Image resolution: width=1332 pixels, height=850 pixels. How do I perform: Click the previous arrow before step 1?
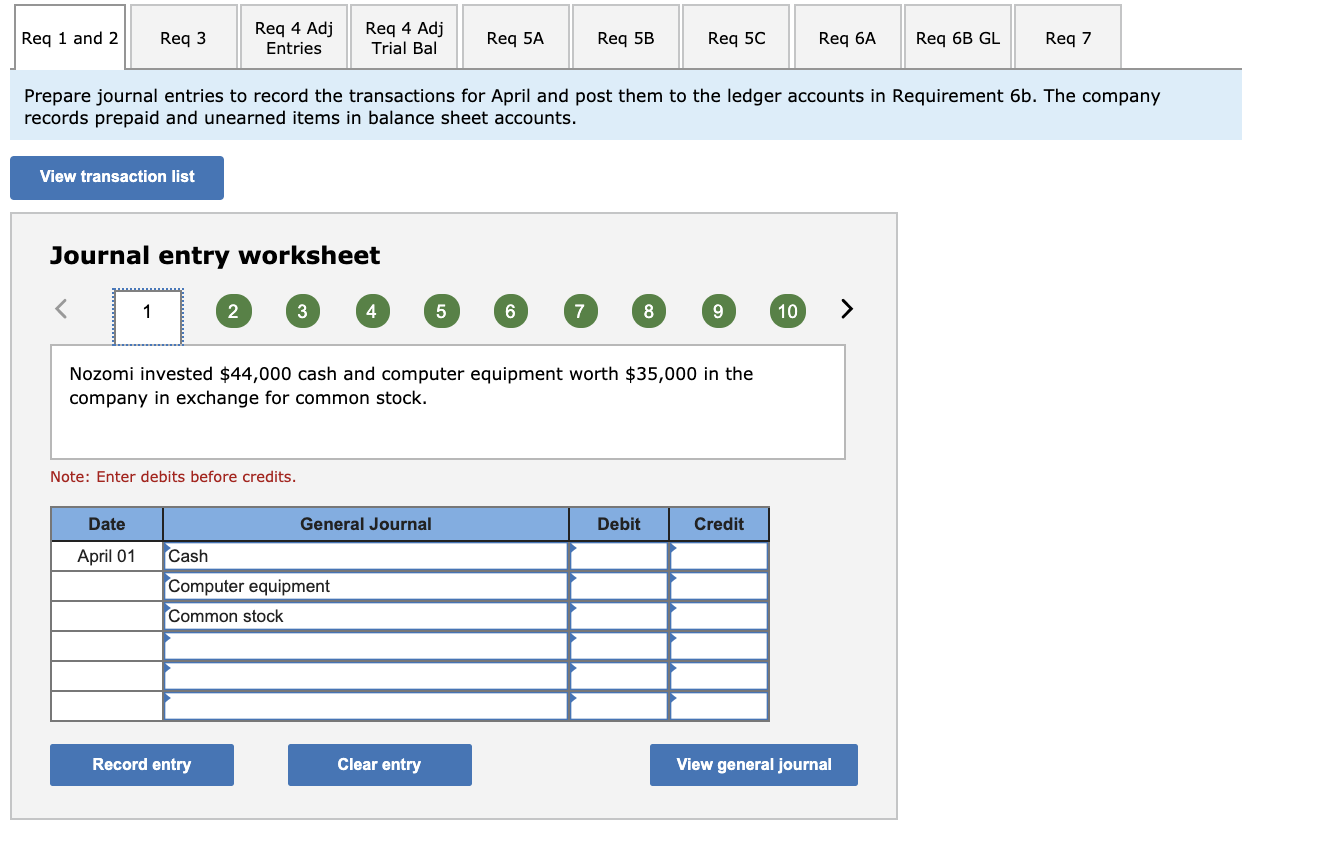pyautogui.click(x=62, y=308)
